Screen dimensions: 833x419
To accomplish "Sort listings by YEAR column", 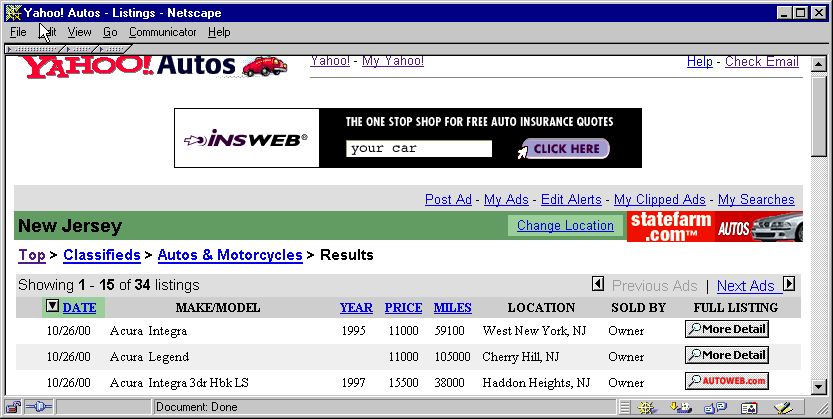I will (356, 307).
